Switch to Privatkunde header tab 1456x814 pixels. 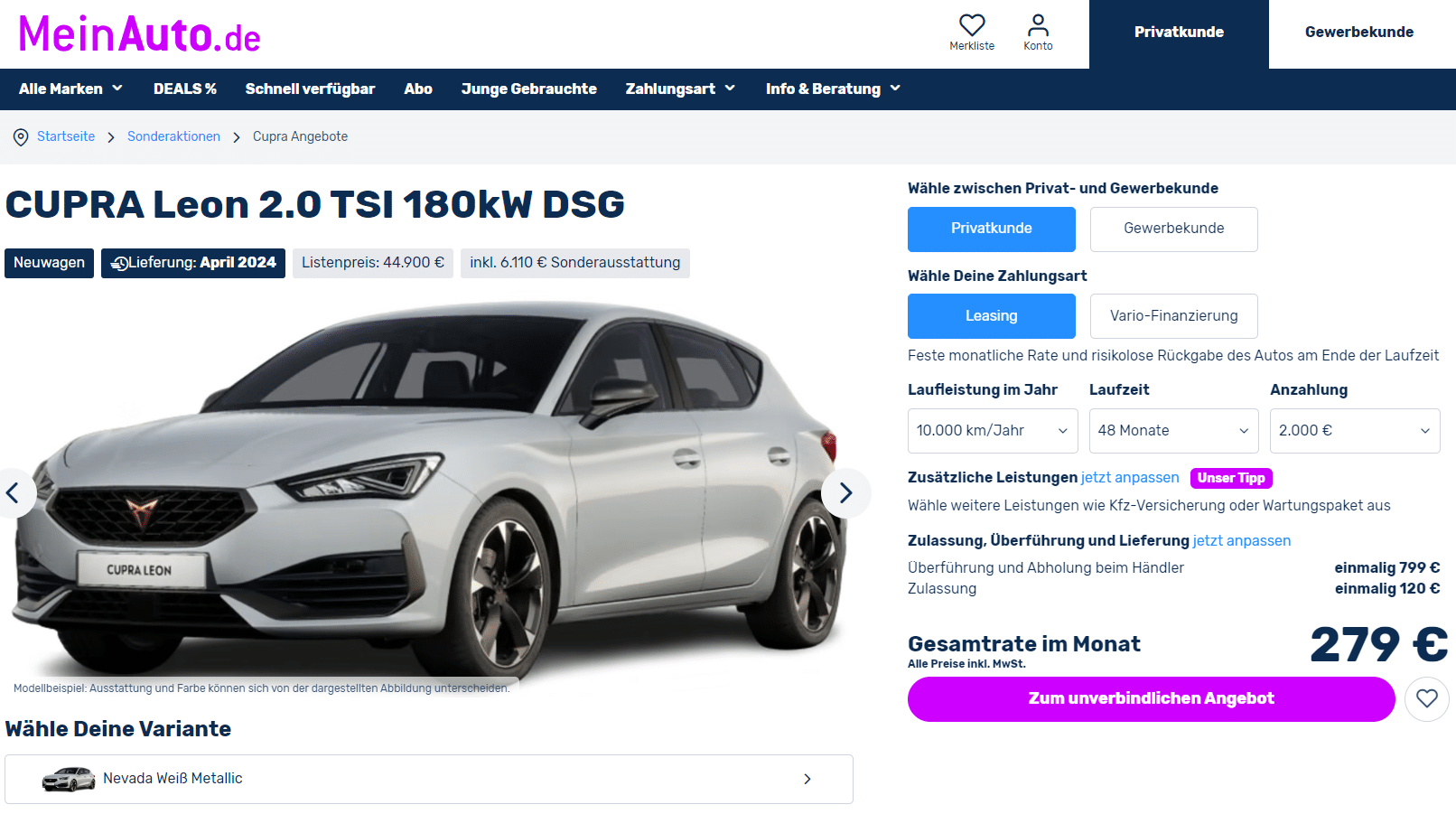[1179, 33]
